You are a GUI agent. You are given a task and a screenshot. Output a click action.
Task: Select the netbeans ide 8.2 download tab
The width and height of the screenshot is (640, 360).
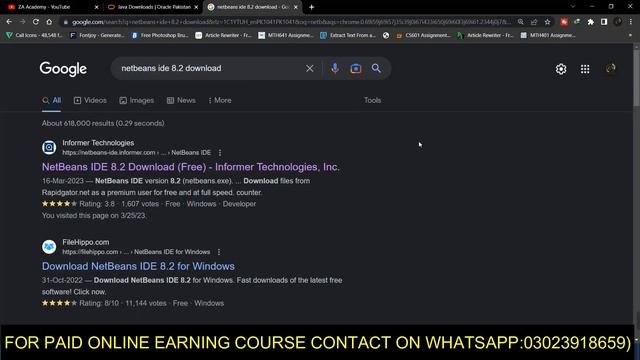253,7
